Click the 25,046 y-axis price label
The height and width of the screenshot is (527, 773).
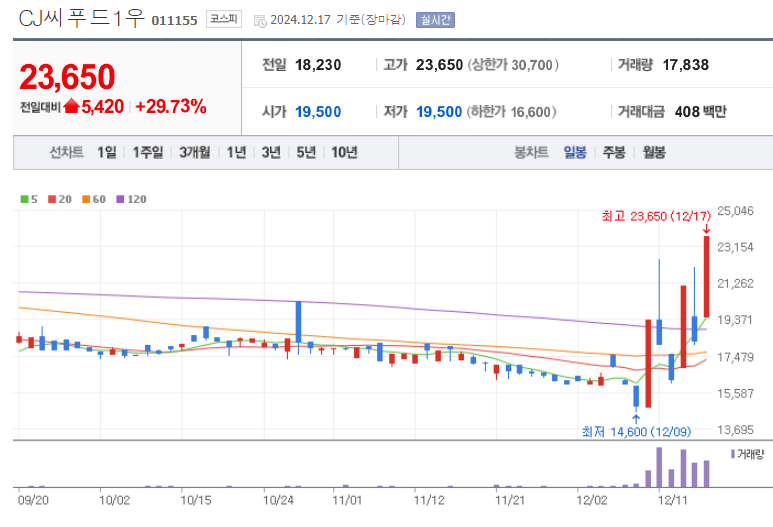[x=736, y=211]
